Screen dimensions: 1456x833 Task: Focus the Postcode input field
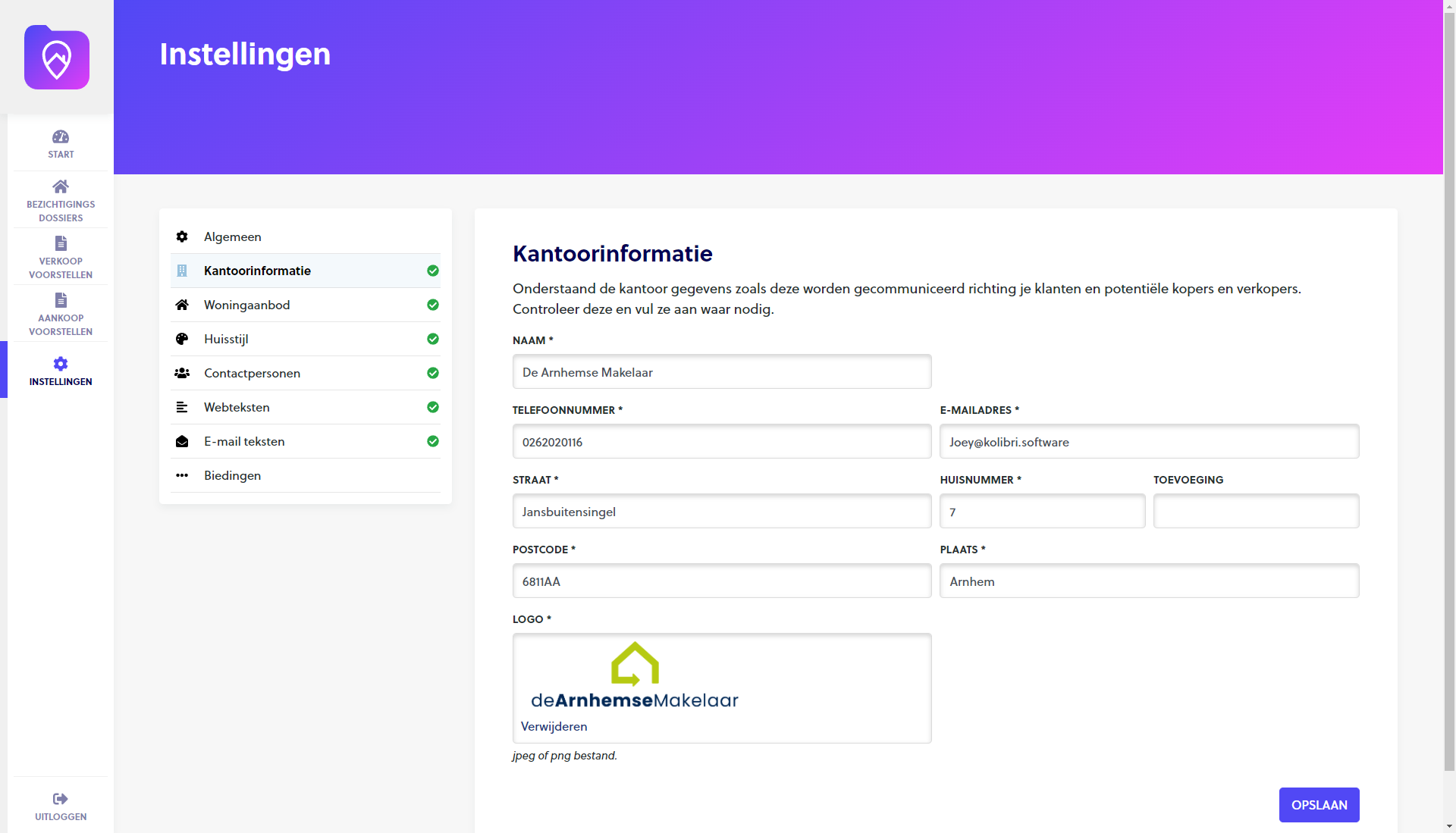[722, 581]
